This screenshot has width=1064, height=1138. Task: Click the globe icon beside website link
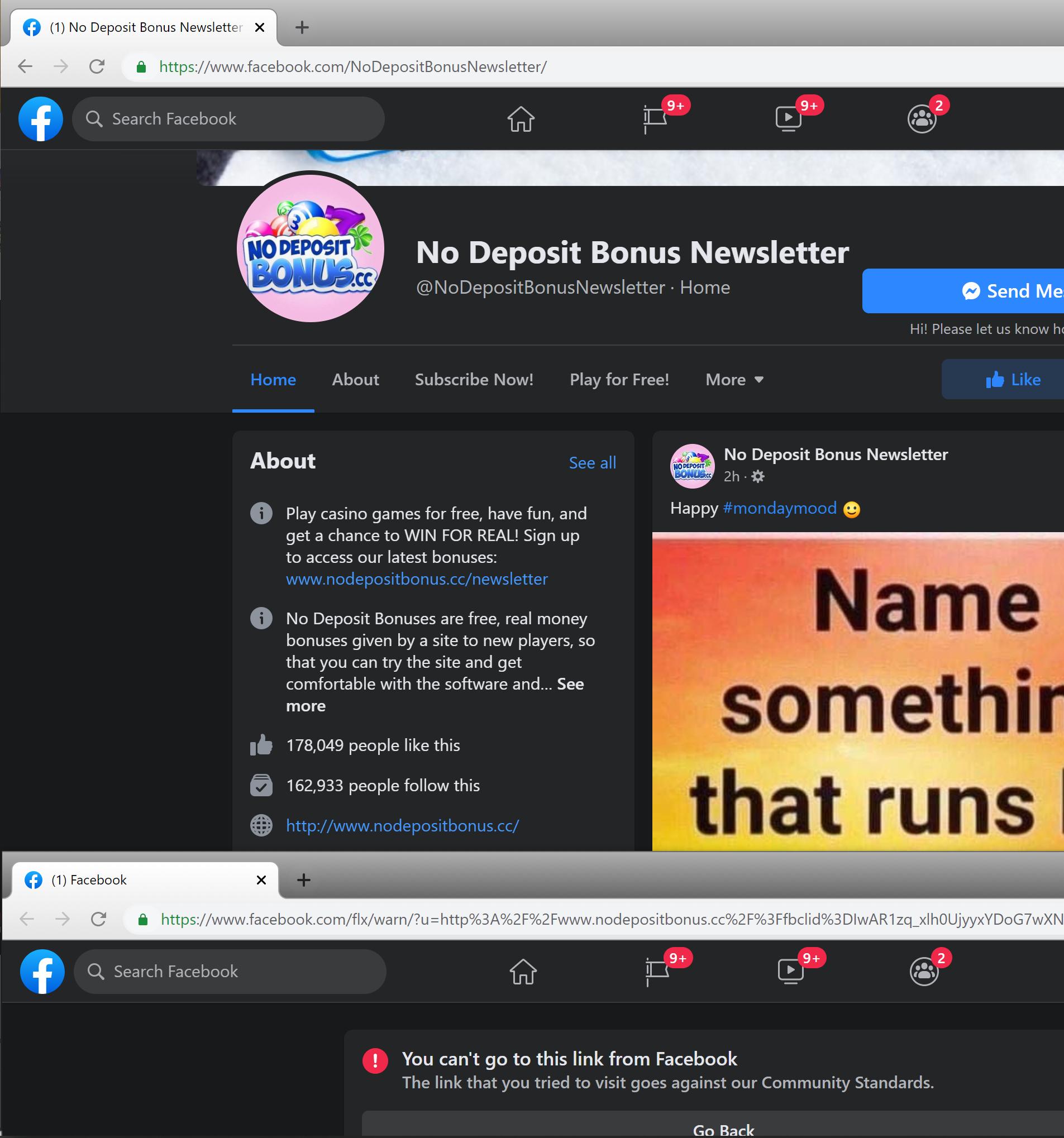click(x=261, y=825)
